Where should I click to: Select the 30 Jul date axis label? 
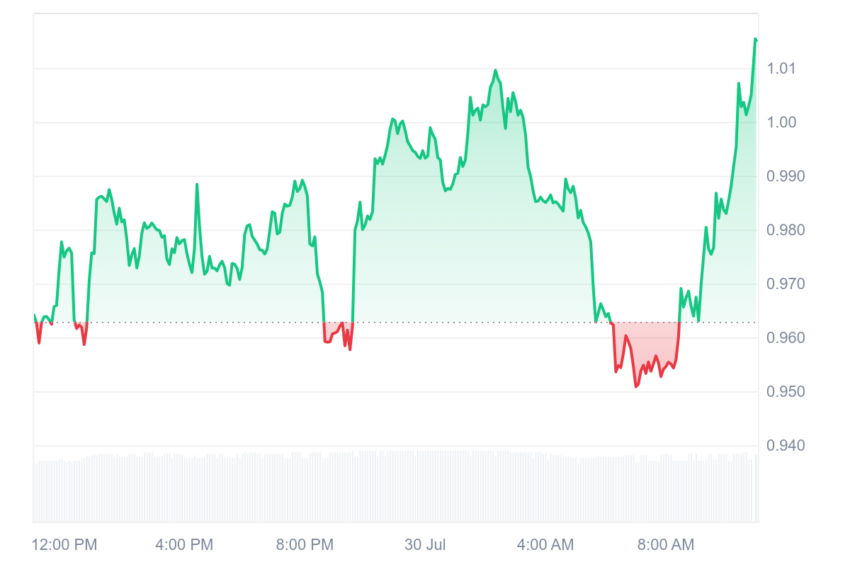(x=425, y=545)
